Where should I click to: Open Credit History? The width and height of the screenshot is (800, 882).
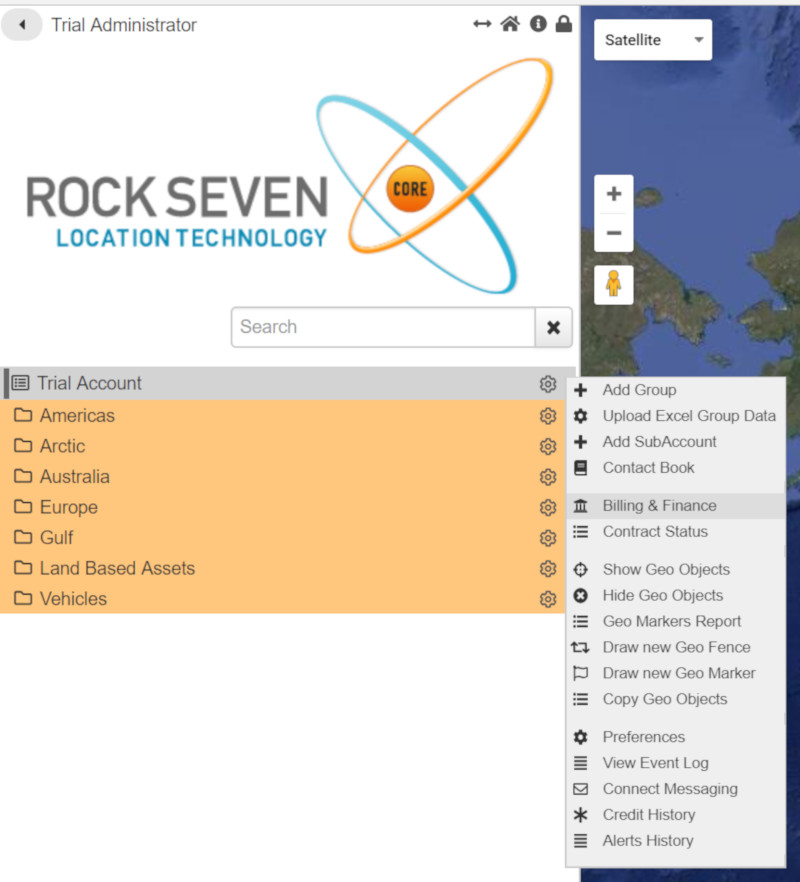(676, 814)
